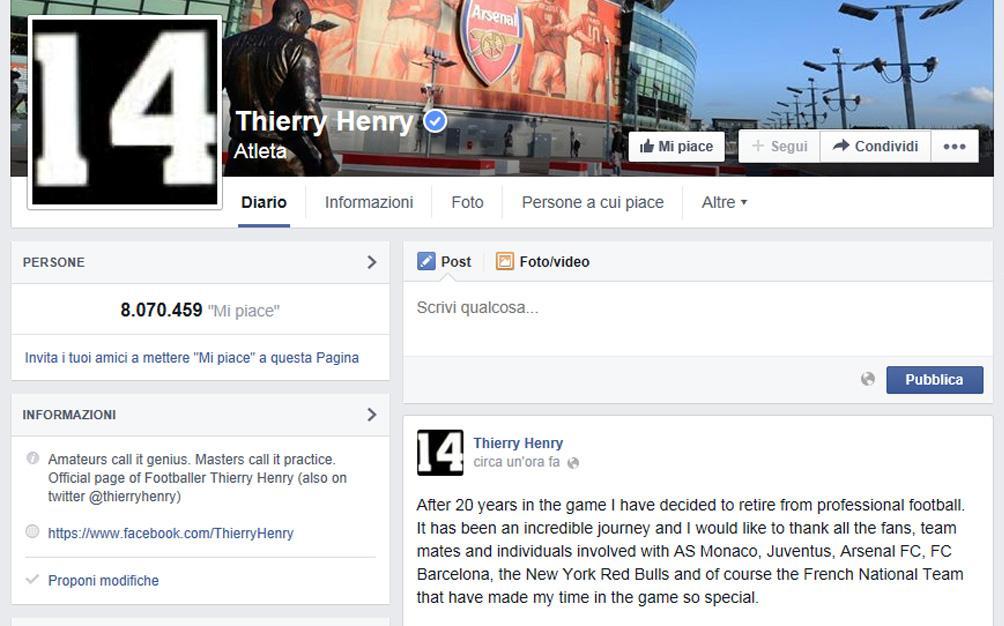The height and width of the screenshot is (626, 1004).
Task: Select the Foto/video picture icon
Action: pyautogui.click(x=505, y=261)
